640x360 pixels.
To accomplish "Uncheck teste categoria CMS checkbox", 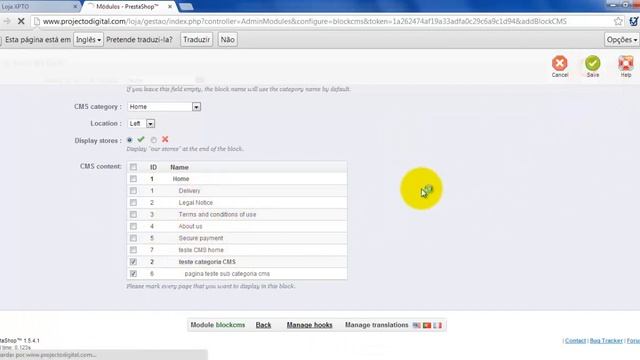I will (133, 262).
